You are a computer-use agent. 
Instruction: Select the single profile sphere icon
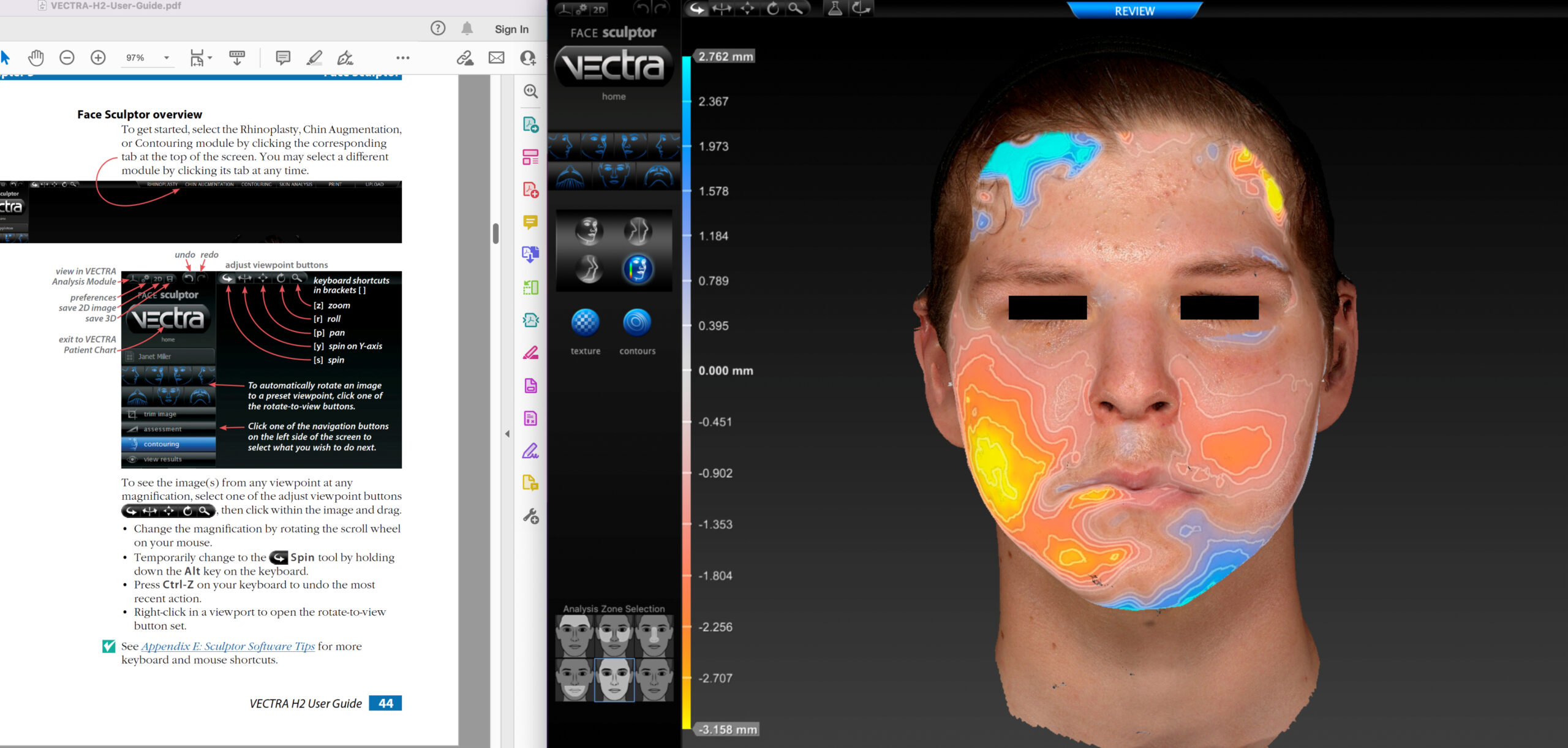(x=589, y=268)
